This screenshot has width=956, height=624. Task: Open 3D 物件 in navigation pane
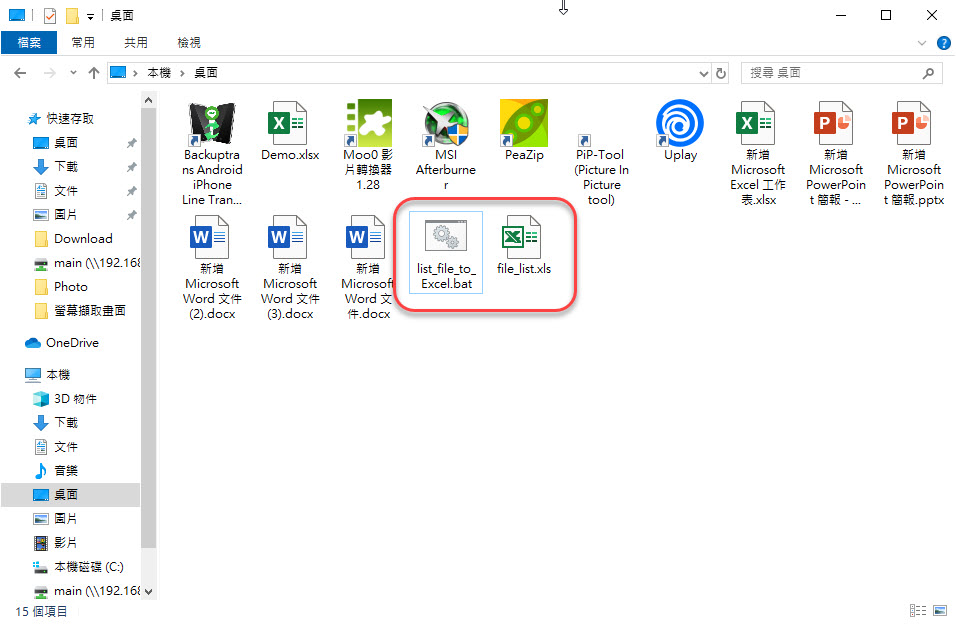click(65, 399)
